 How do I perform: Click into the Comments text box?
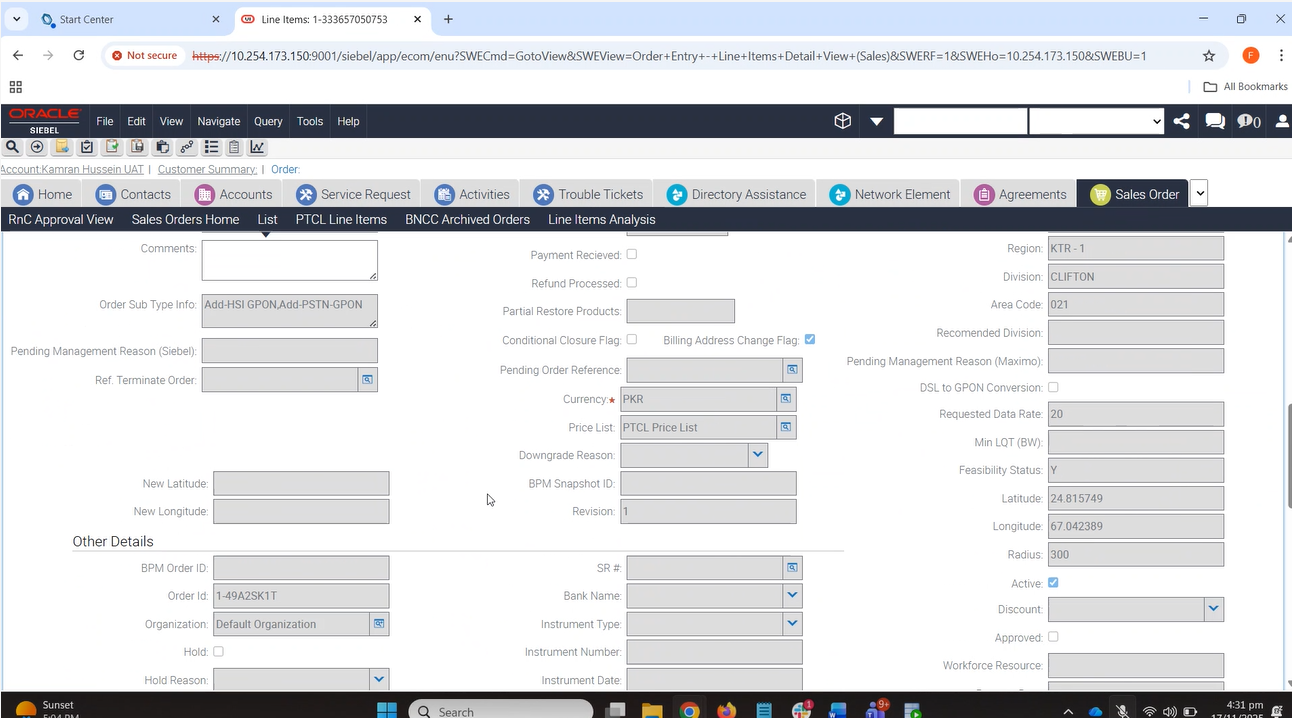click(289, 260)
